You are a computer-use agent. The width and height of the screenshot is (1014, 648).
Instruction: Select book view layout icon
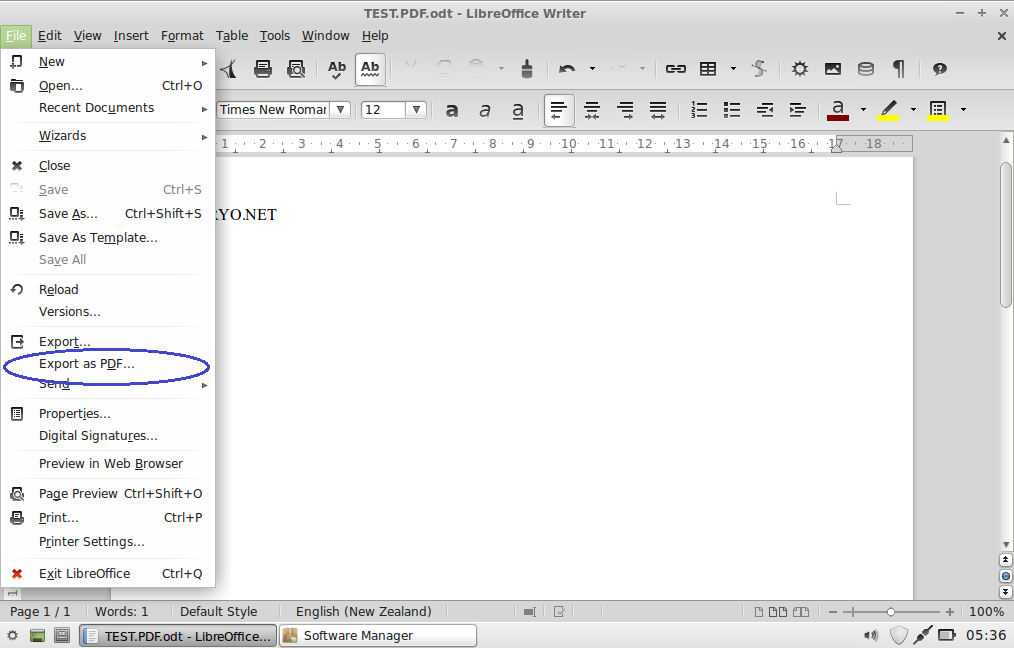[x=801, y=612]
